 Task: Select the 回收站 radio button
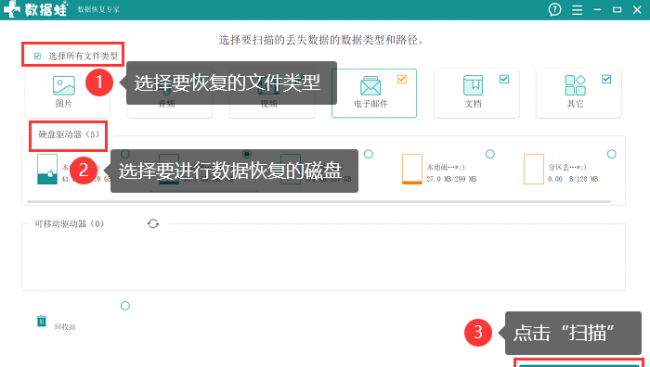(125, 306)
